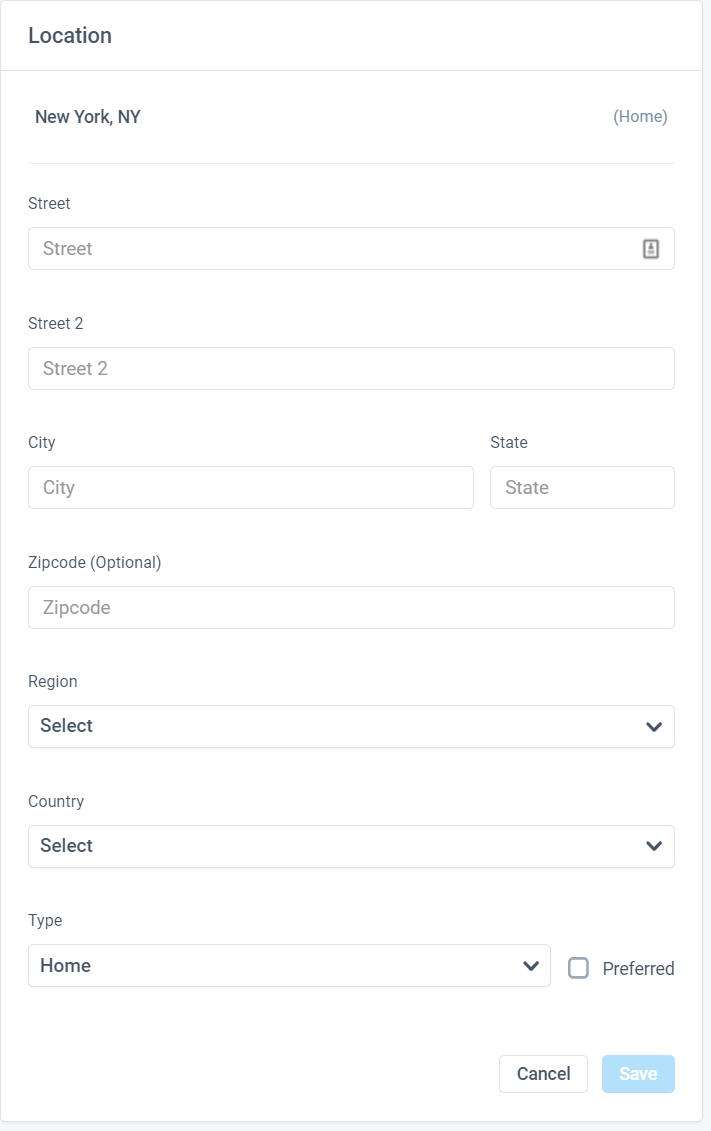
Task: Check the Preferred checkbox
Action: pos(578,968)
